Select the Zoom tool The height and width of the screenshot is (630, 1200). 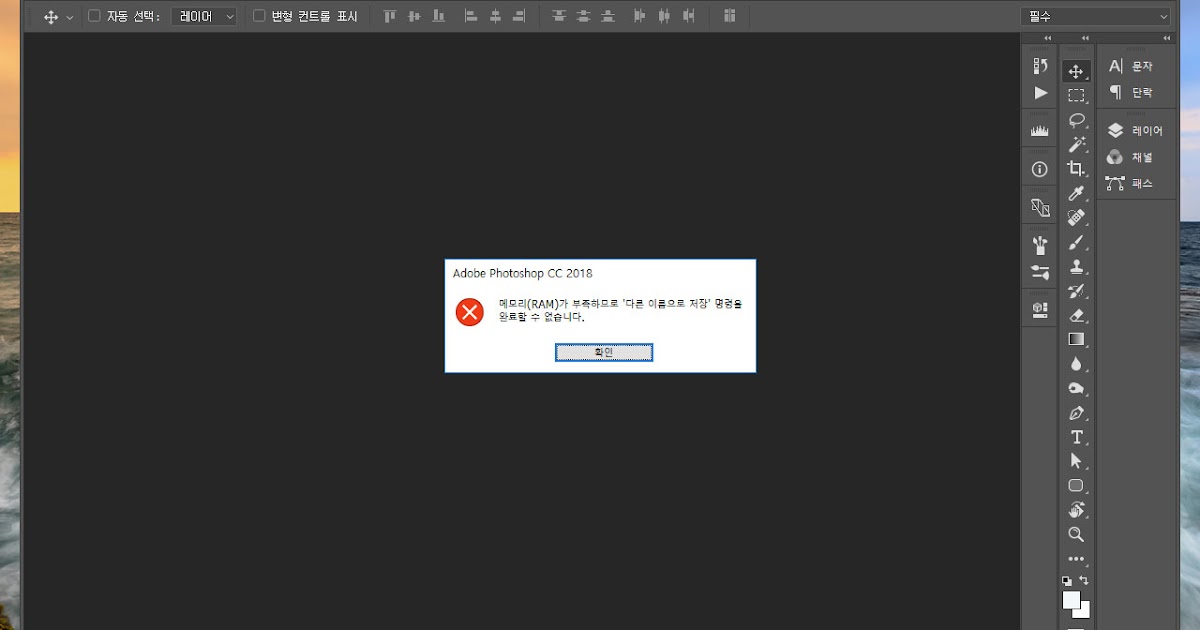tap(1076, 534)
